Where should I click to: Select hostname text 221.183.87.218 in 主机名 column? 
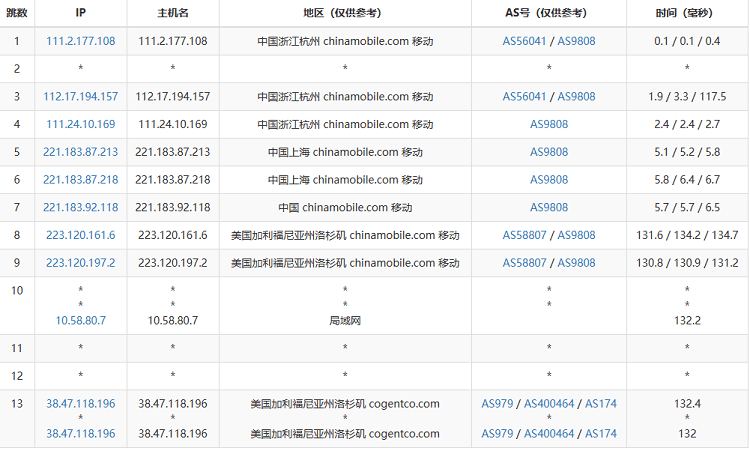tap(173, 180)
